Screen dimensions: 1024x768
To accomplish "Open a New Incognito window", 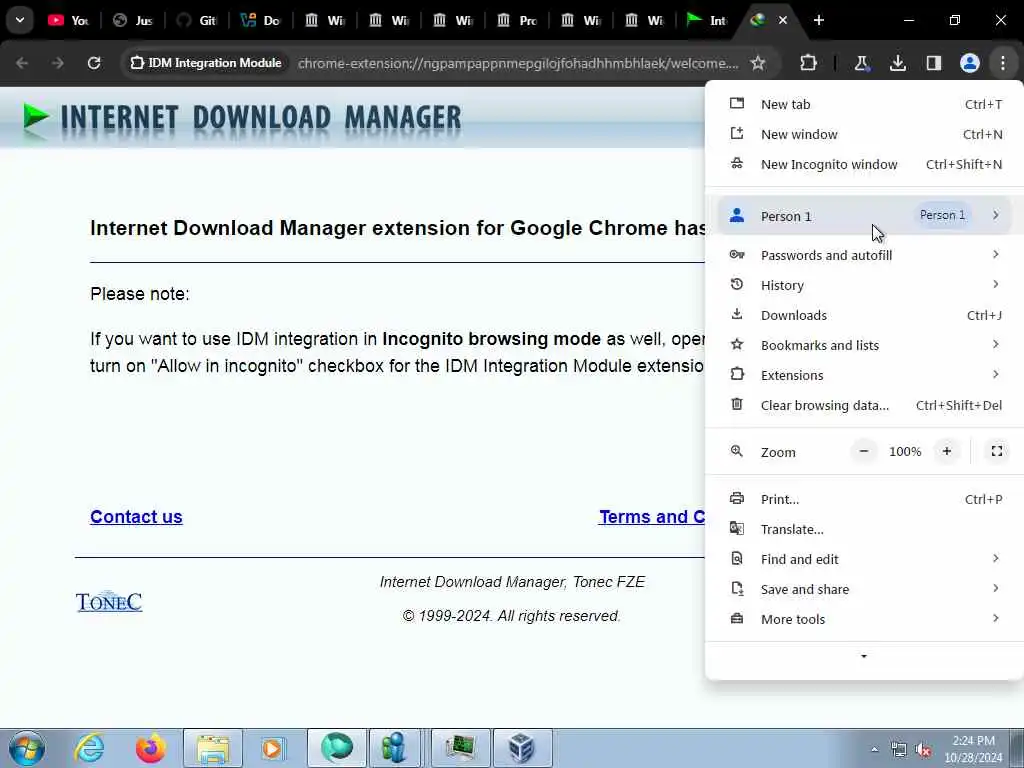I will click(x=865, y=165).
